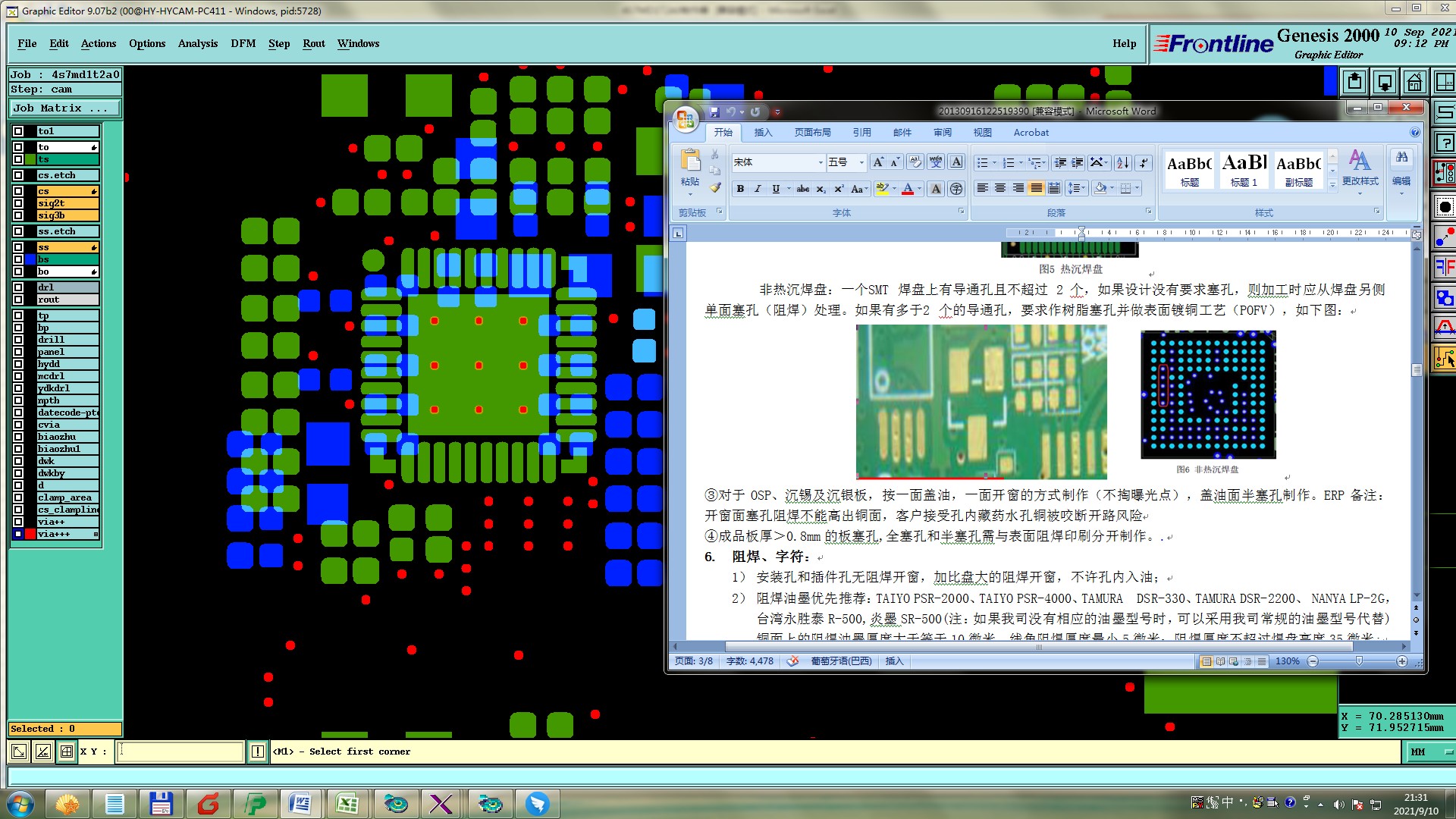Apply yellow text highlight color
This screenshot has width=1456, height=819.
(880, 189)
